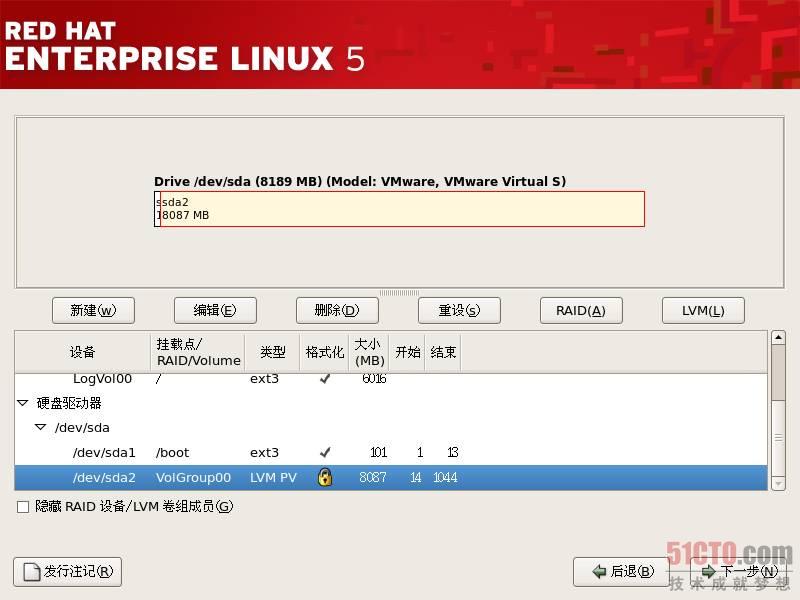Click the lock icon in /dev/sda2 row

pyautogui.click(x=325, y=477)
